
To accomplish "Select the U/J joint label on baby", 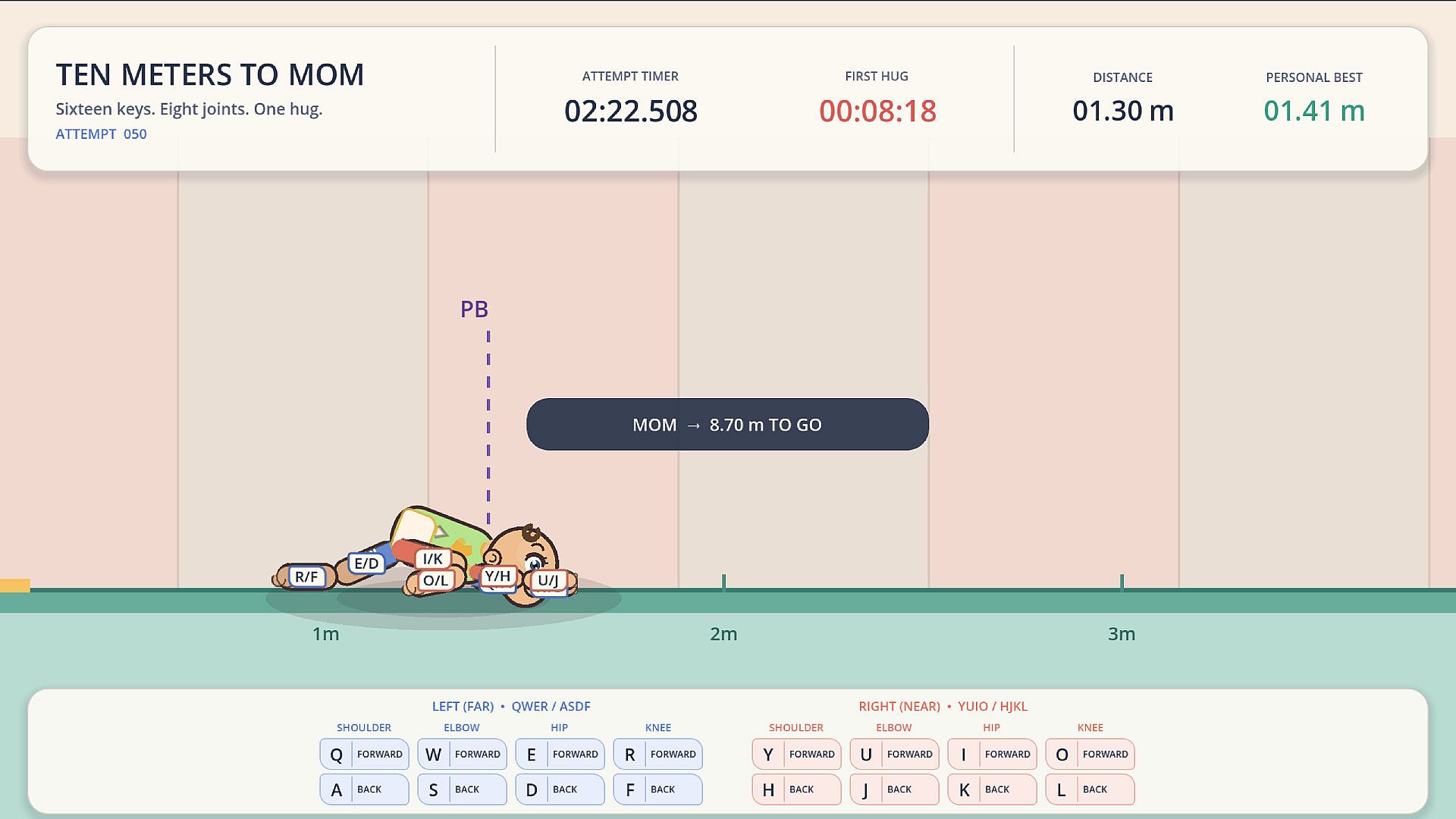I will click(548, 581).
